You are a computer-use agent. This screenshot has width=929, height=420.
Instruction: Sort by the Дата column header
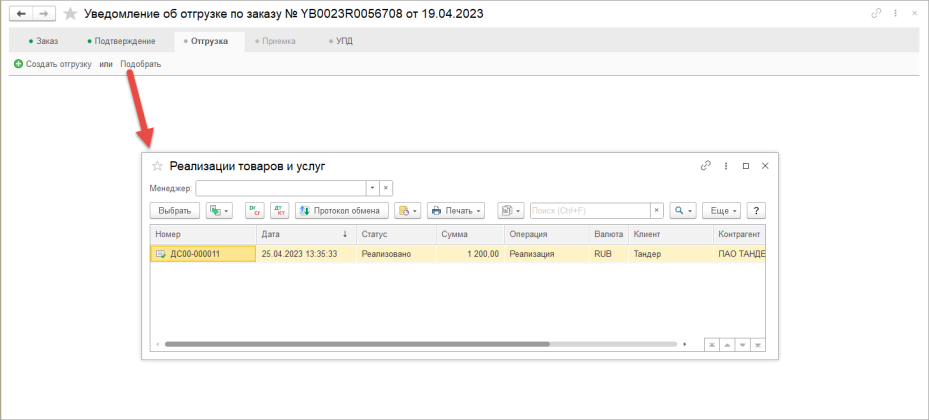click(x=306, y=235)
